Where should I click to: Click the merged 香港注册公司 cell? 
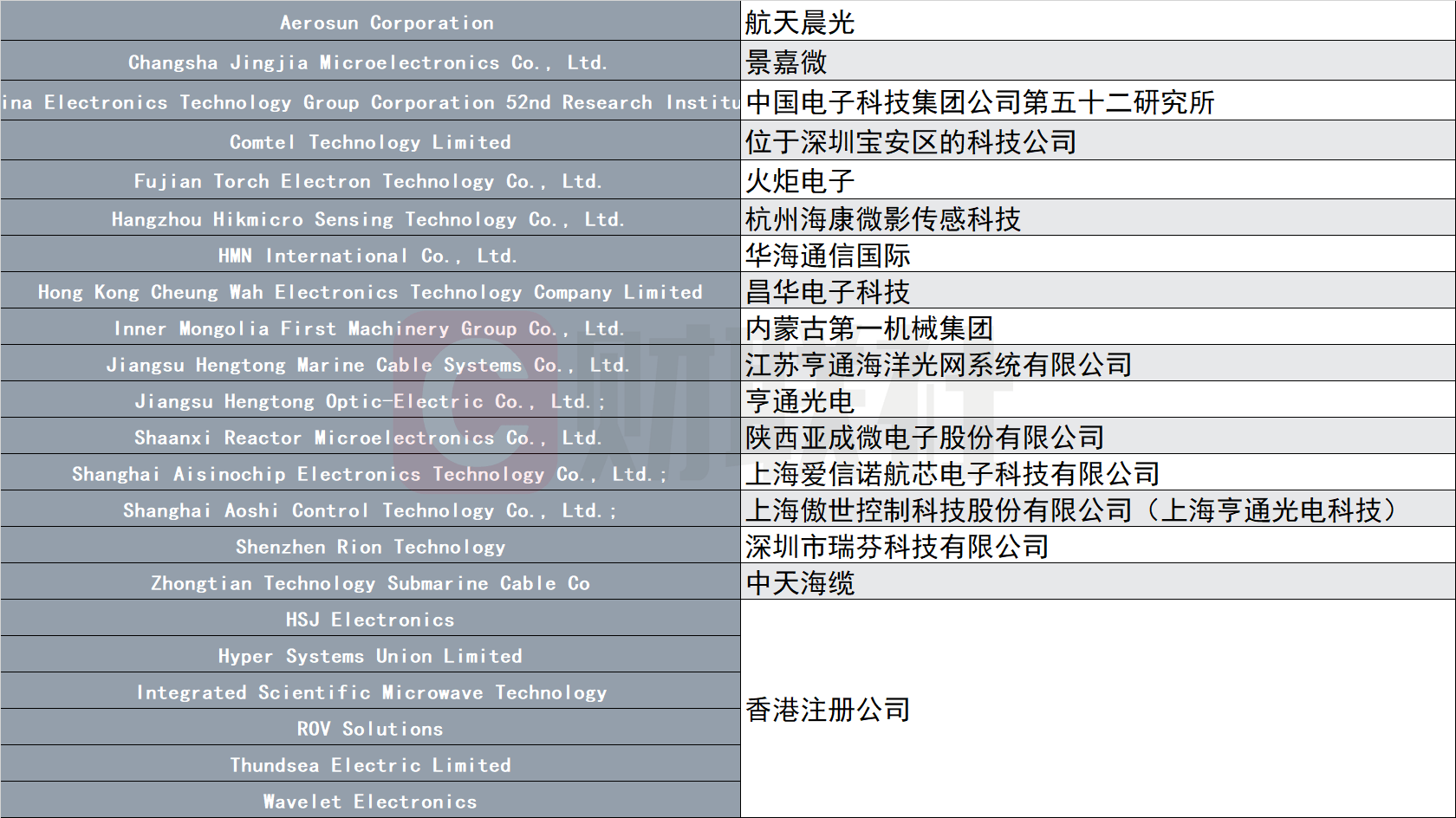[1098, 709]
